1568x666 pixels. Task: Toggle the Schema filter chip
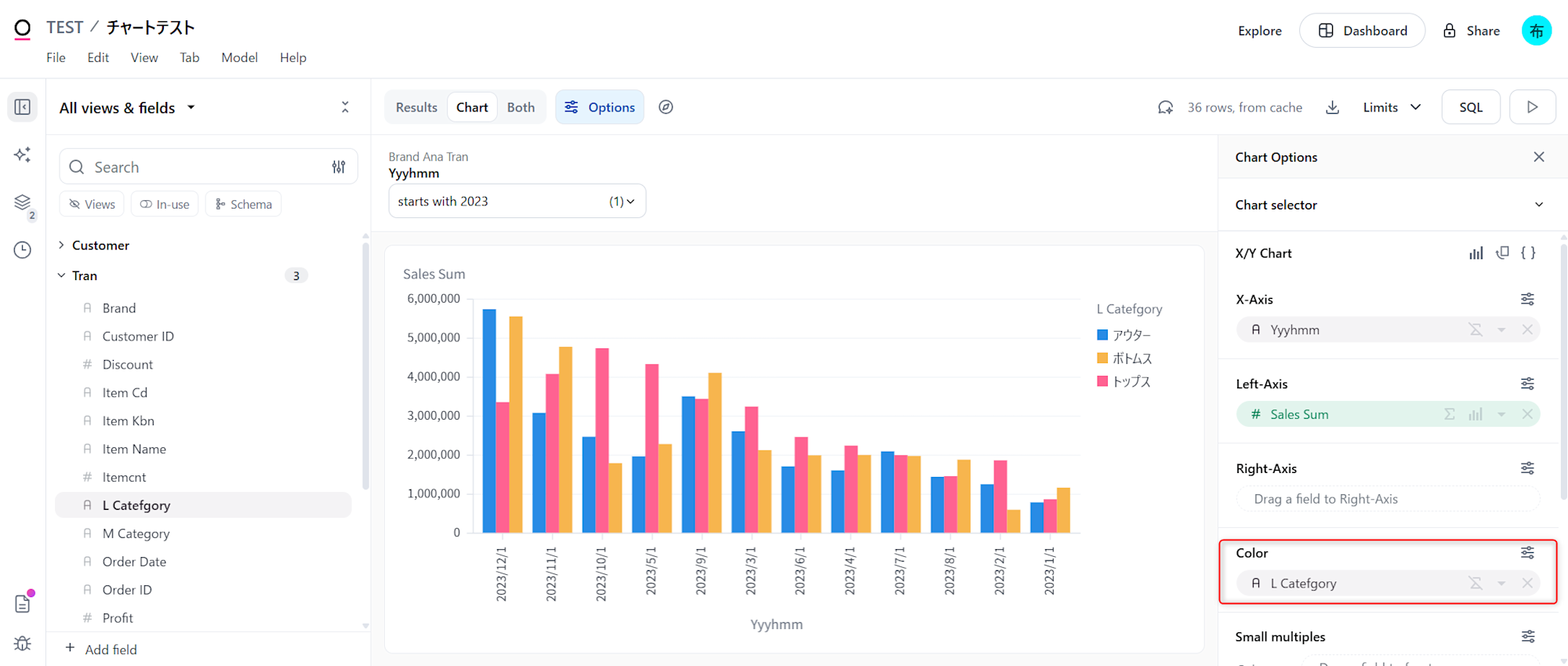coord(243,204)
